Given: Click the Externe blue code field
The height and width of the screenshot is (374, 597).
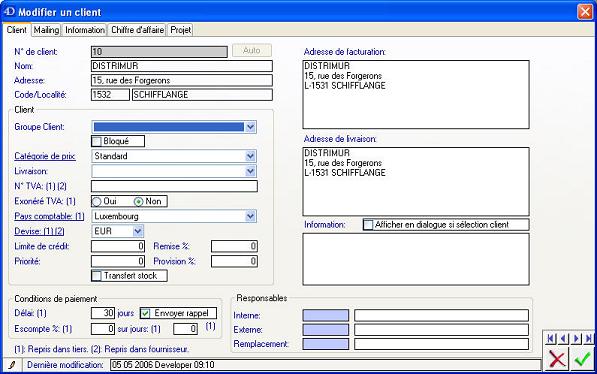Looking at the screenshot, I should 326,330.
